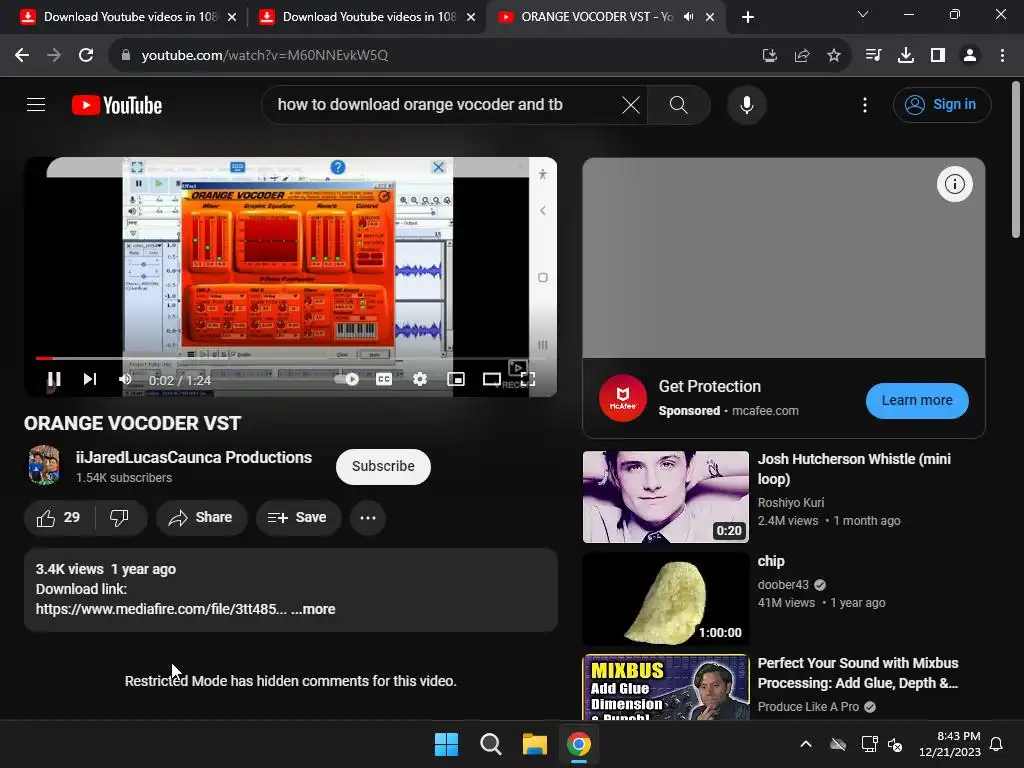
Task: Toggle the autoplay switch
Action: (347, 379)
